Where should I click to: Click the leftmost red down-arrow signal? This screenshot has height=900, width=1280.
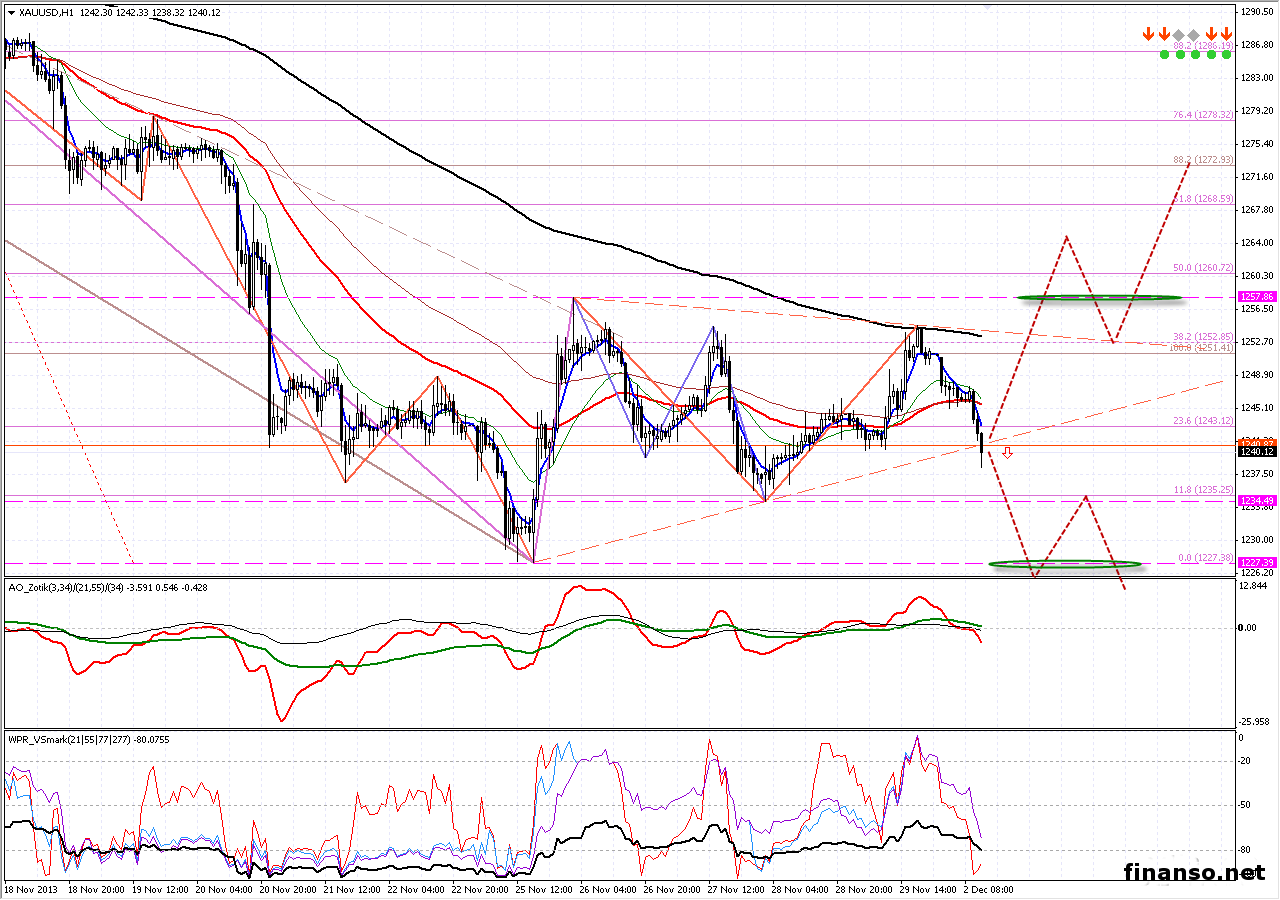1149,35
